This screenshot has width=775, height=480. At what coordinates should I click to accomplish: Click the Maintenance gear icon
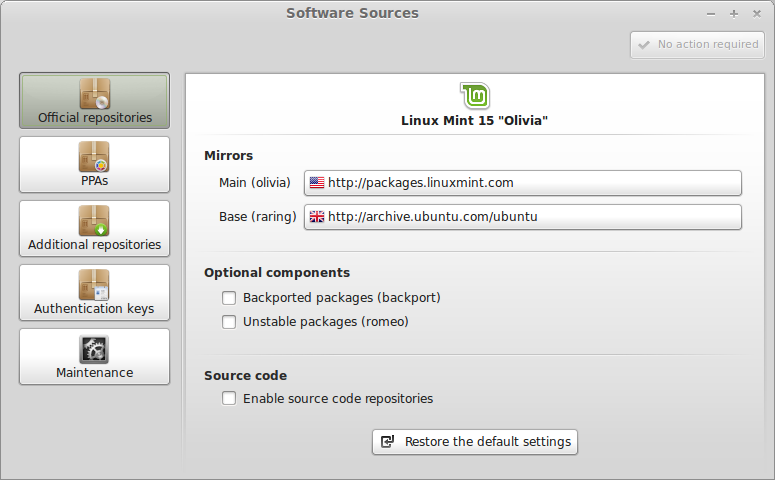tap(94, 349)
